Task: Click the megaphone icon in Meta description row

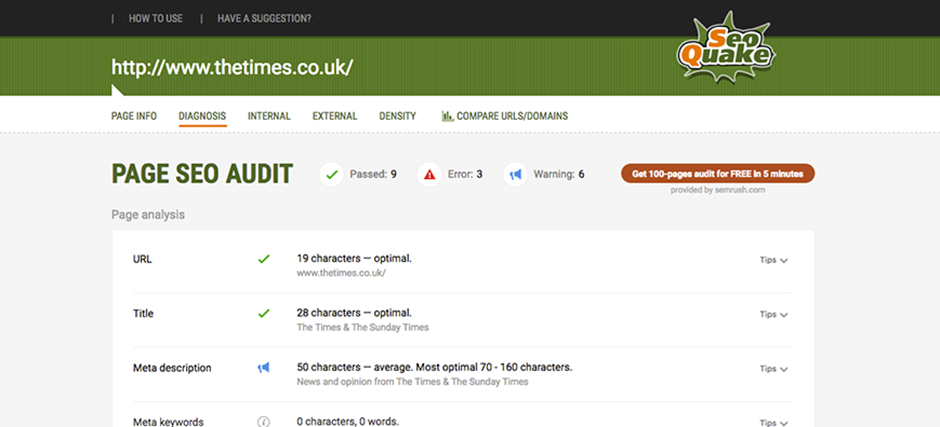Action: tap(264, 368)
